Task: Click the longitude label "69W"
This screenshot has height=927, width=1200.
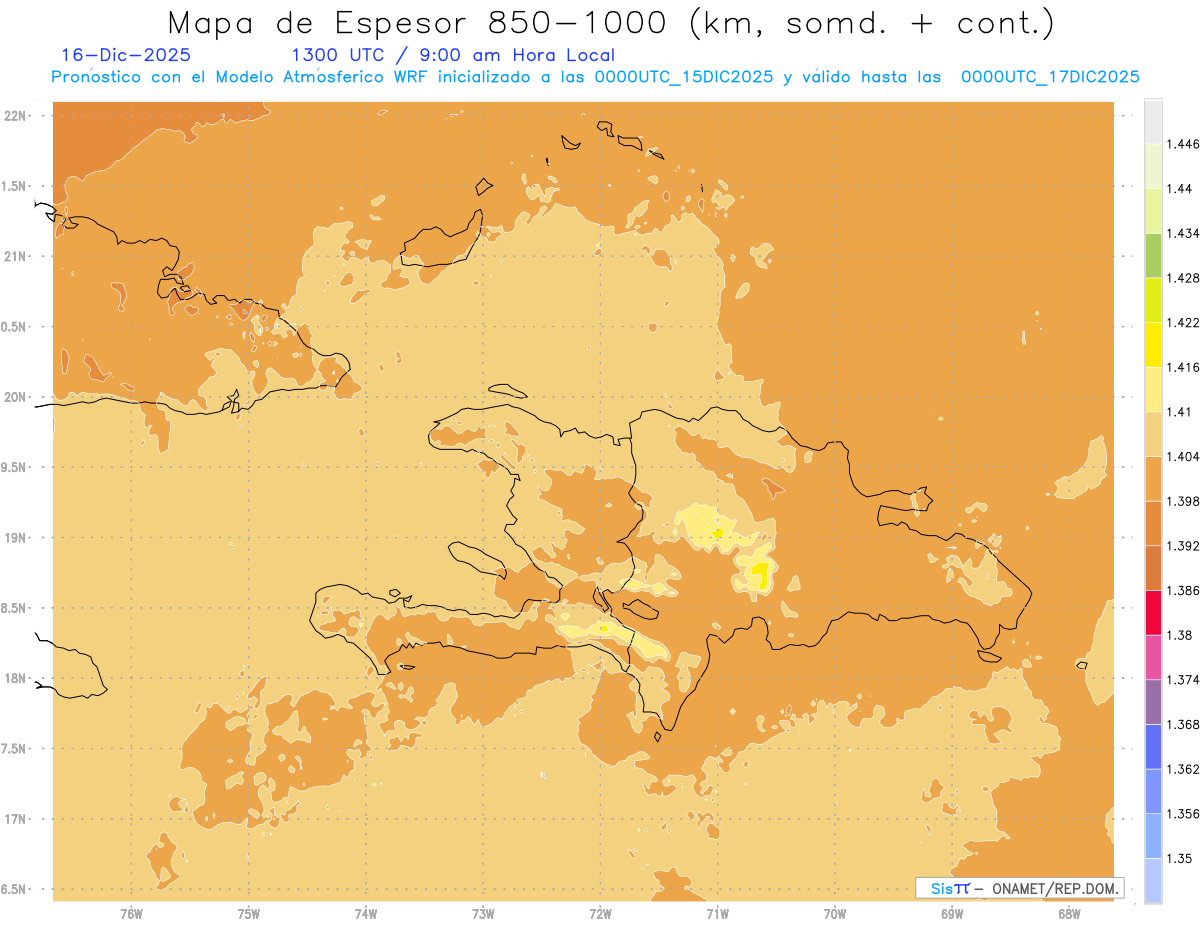Action: (952, 913)
